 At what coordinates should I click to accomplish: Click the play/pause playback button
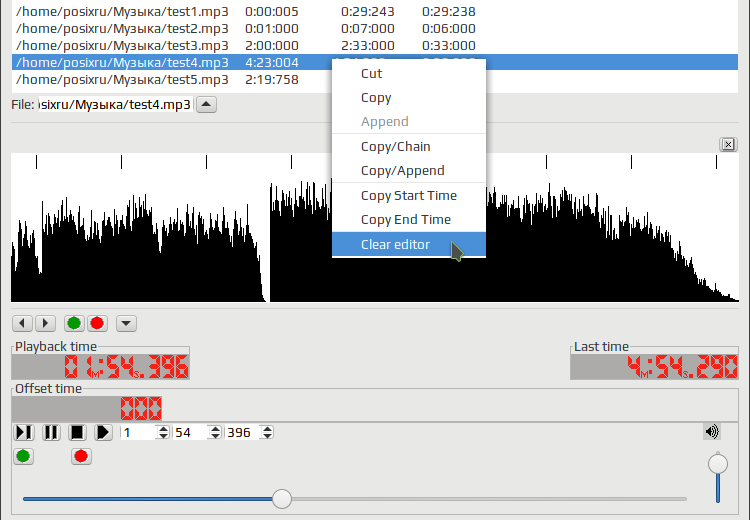point(23,432)
